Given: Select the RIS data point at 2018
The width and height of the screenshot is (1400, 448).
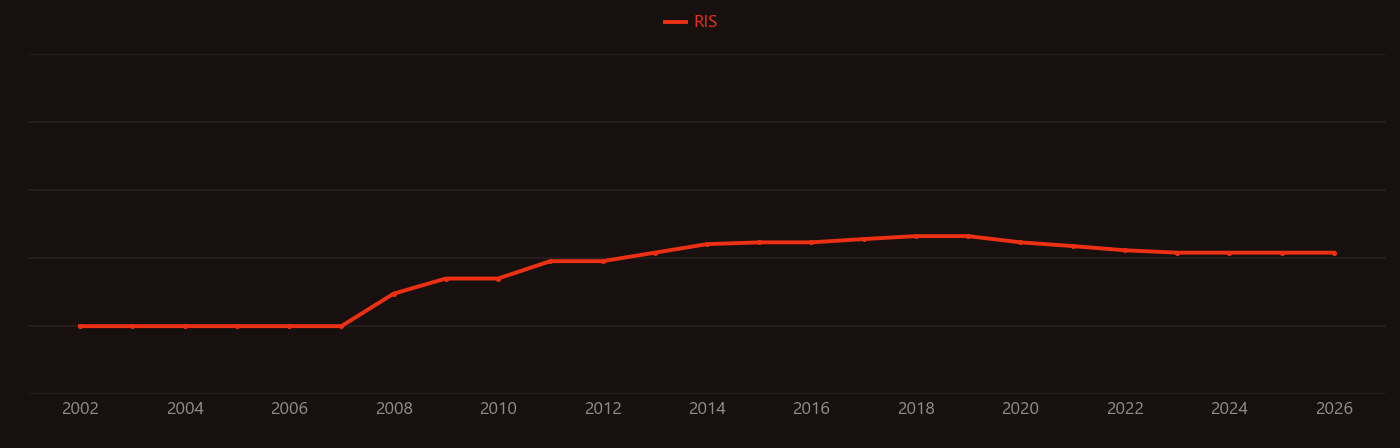Looking at the screenshot, I should pos(916,236).
